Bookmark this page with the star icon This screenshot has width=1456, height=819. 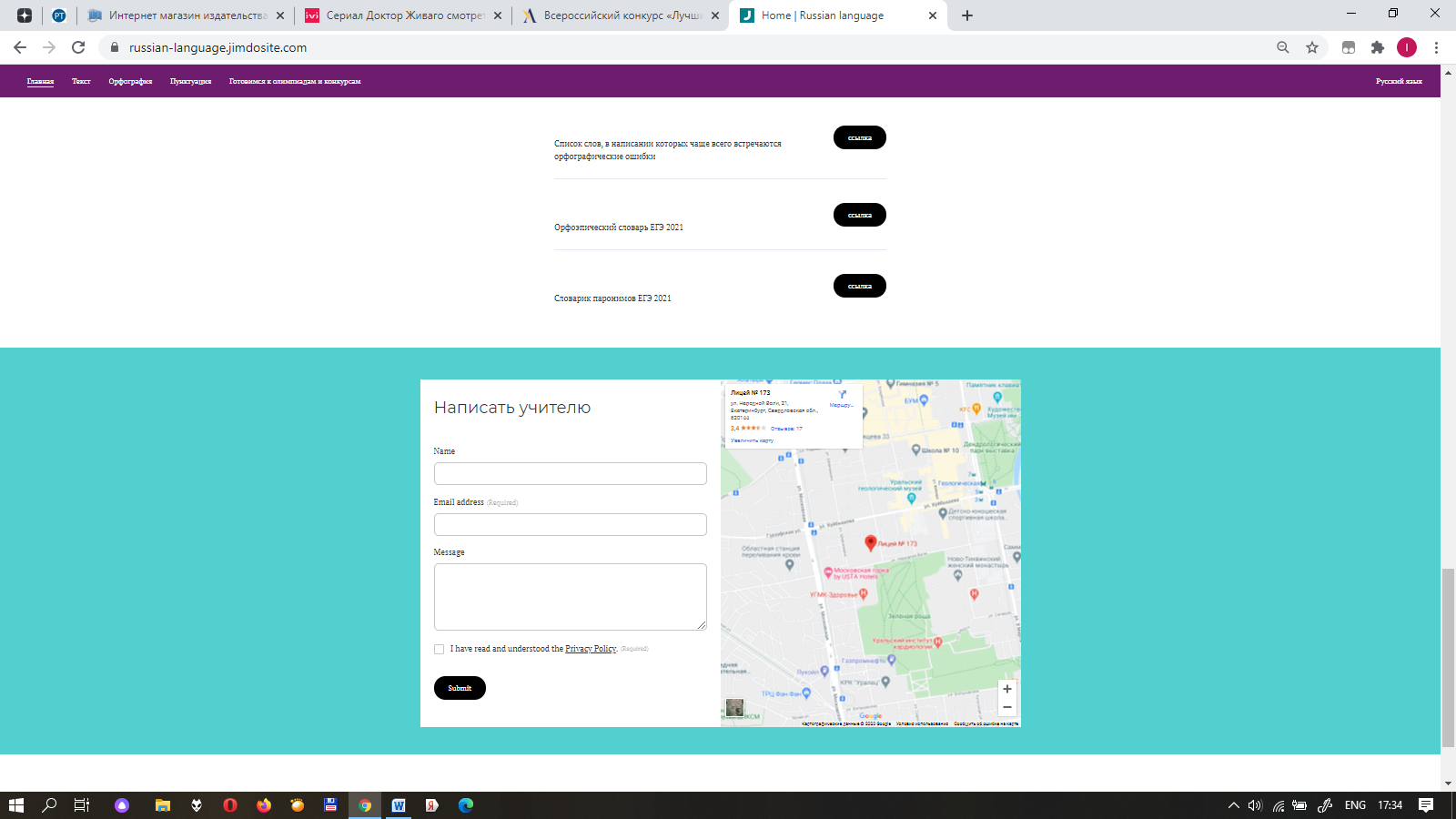tap(1312, 47)
